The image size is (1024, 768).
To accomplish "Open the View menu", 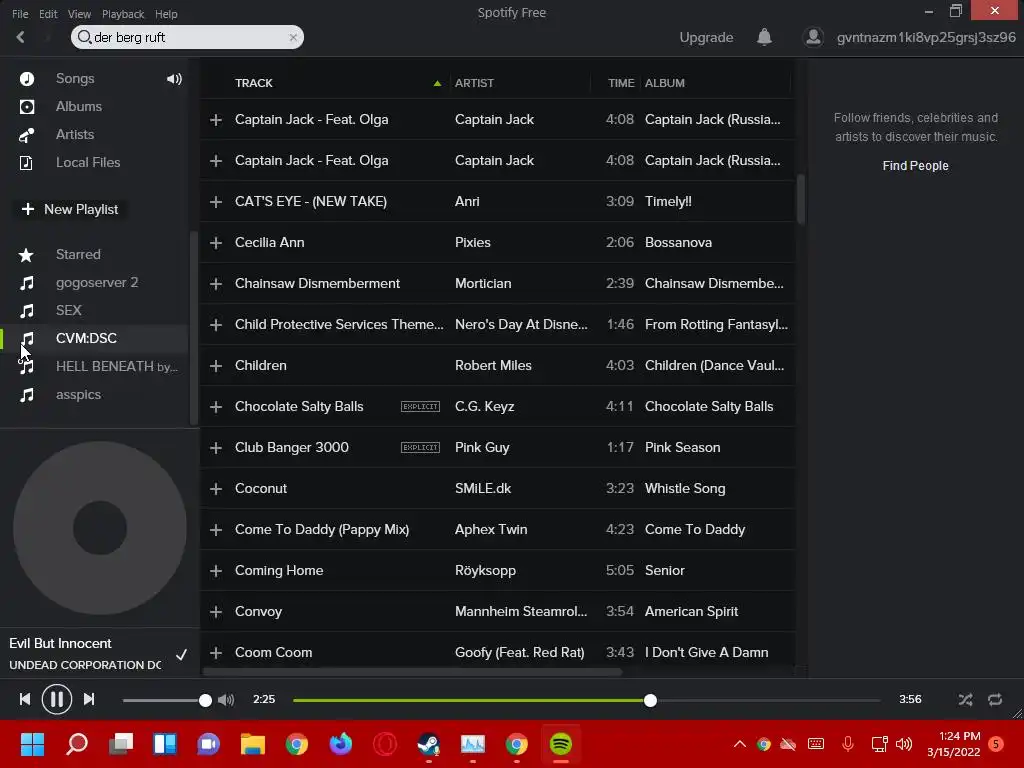I will click(x=79, y=14).
